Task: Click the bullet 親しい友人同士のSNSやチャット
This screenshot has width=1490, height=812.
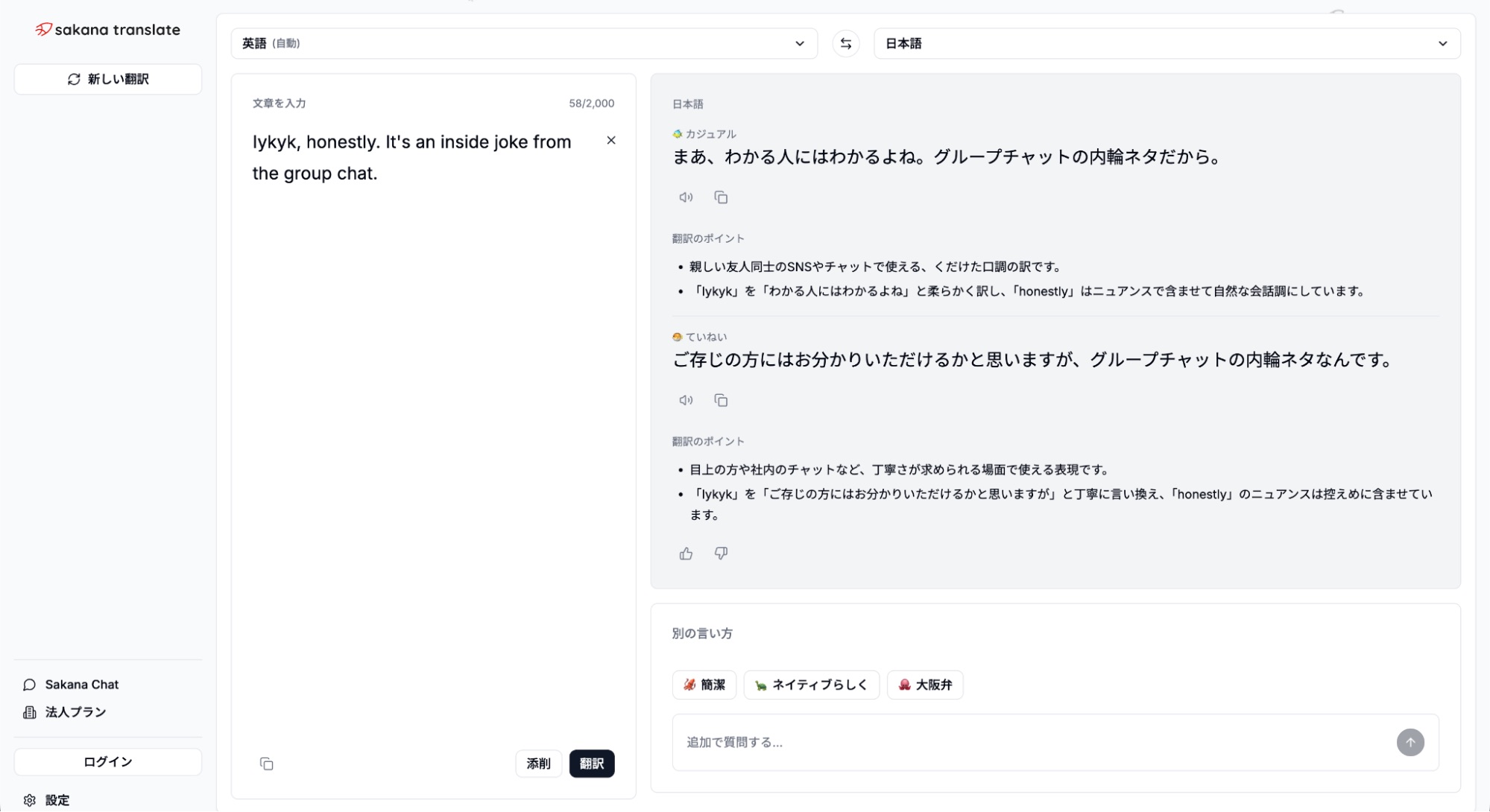Action: 875,267
